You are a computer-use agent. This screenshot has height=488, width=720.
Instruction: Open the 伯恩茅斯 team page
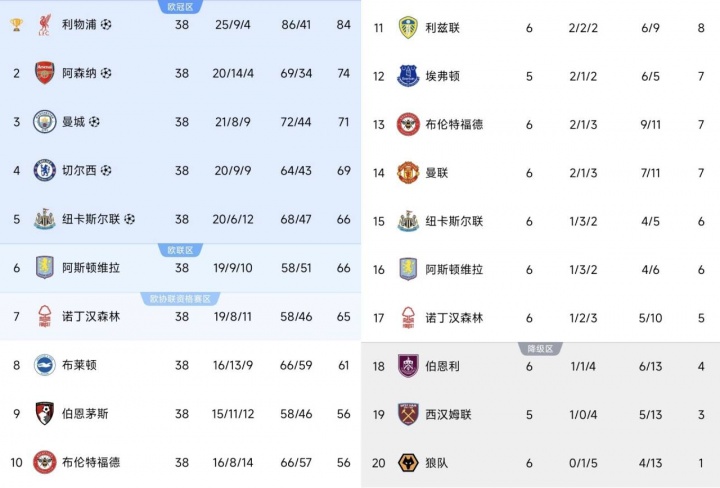click(84, 413)
